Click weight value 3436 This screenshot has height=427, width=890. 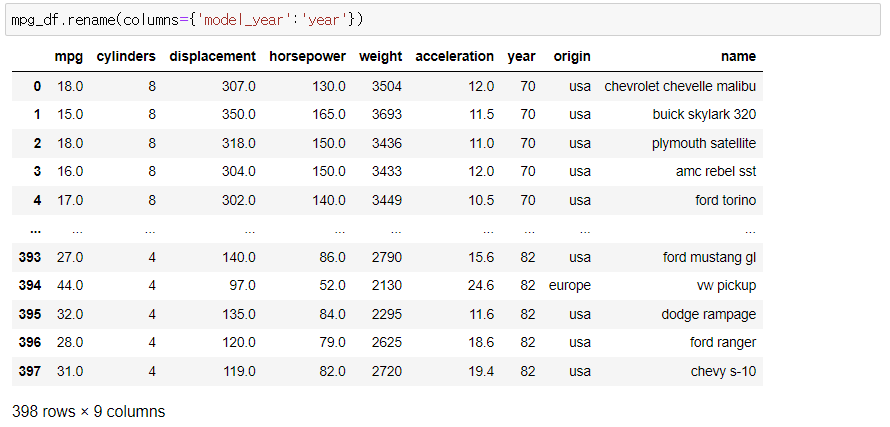point(387,143)
